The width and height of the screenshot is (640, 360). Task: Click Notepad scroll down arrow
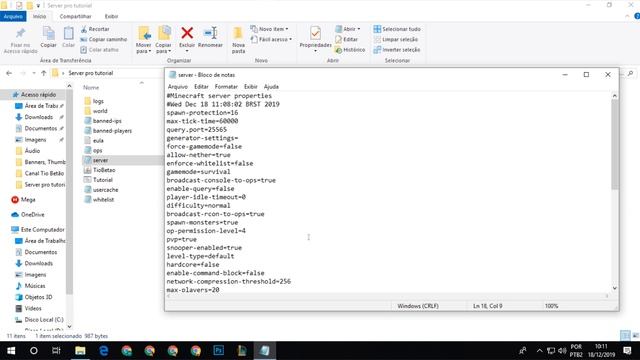click(x=614, y=288)
